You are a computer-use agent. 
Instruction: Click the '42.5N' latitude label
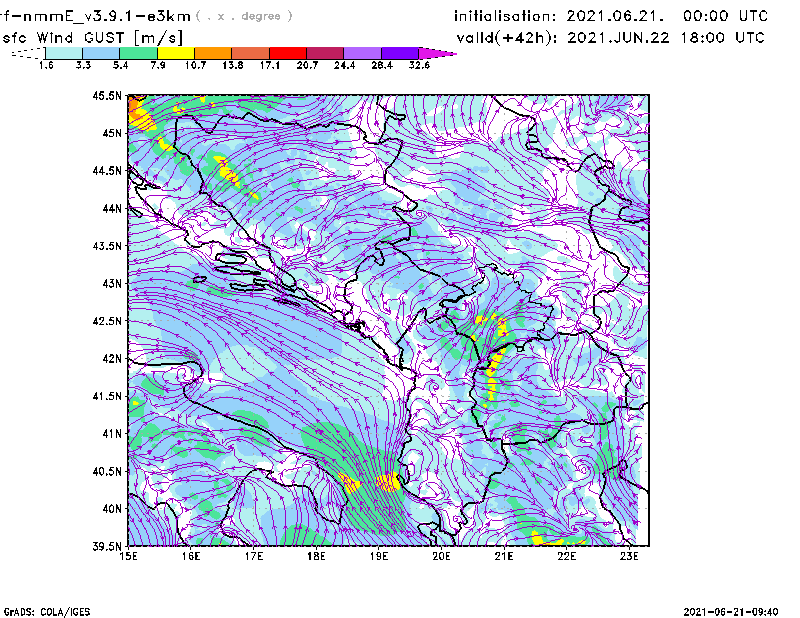[x=107, y=321]
